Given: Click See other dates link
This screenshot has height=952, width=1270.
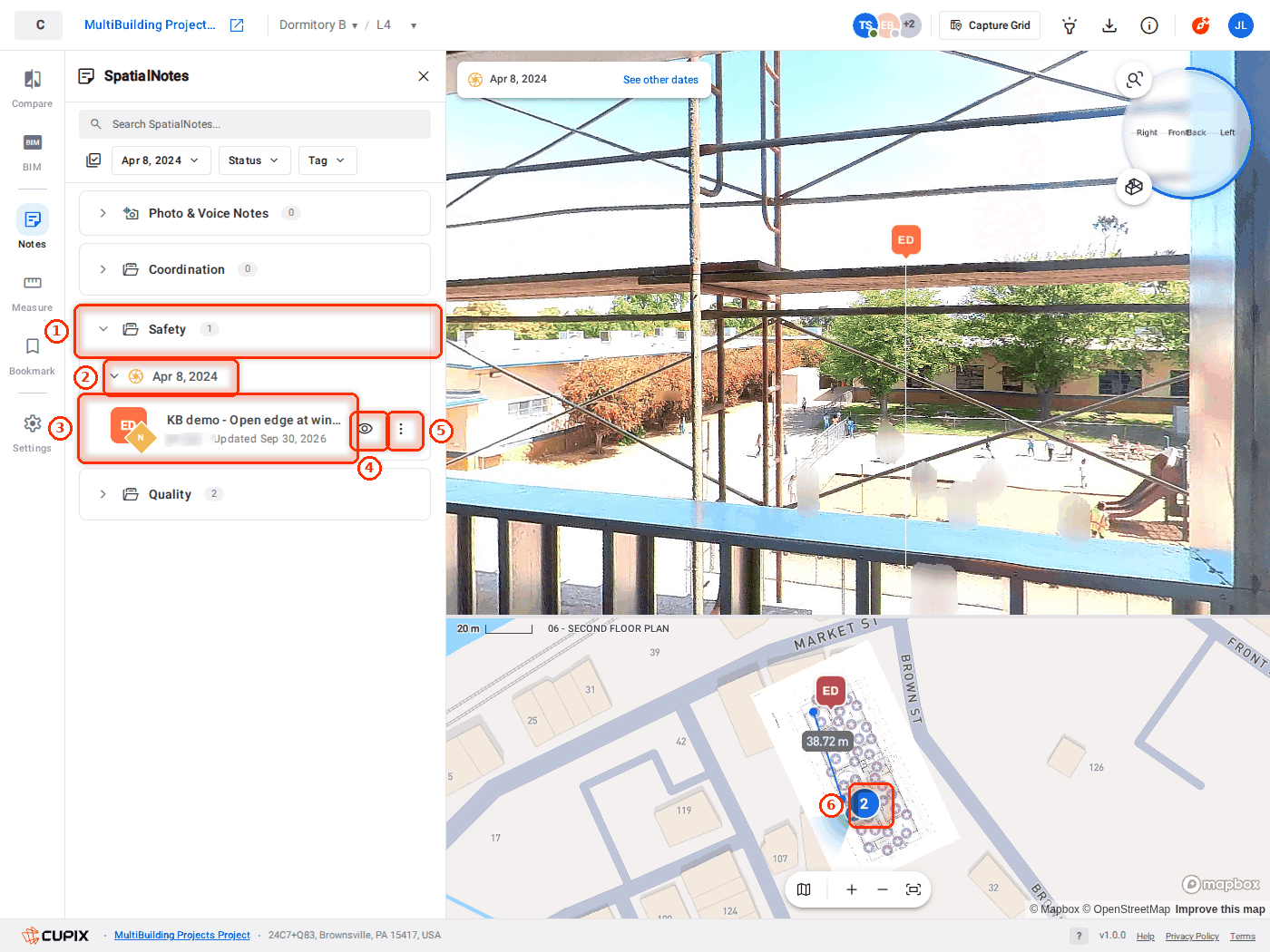Looking at the screenshot, I should [x=660, y=80].
